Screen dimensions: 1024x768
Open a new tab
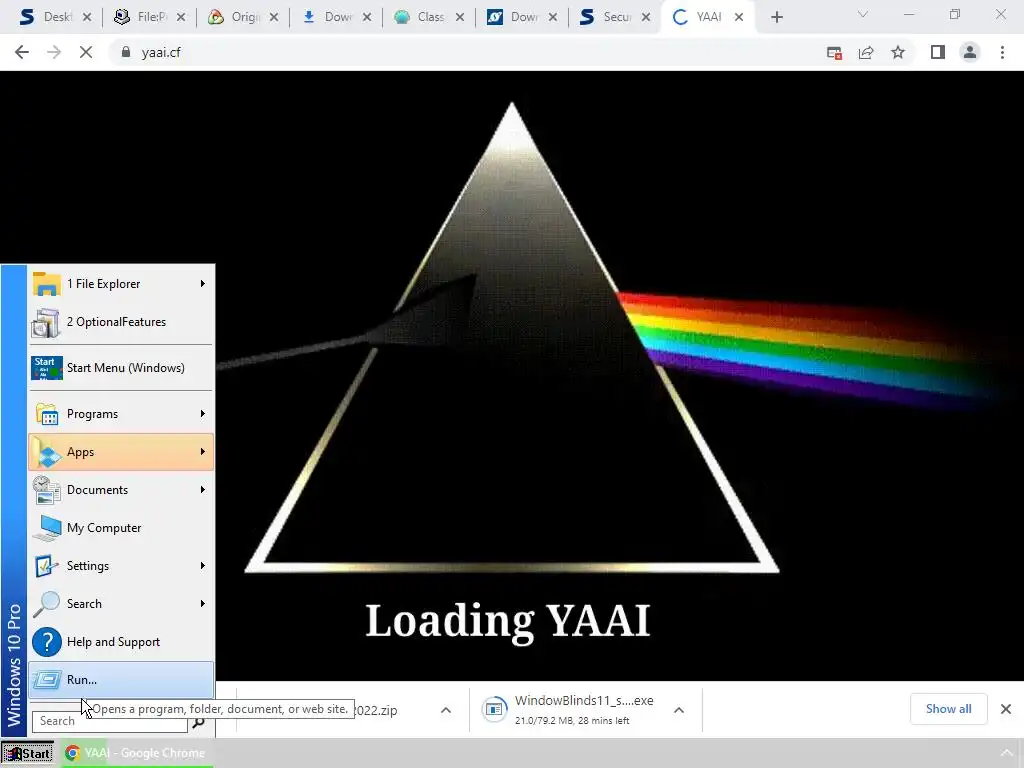776,17
